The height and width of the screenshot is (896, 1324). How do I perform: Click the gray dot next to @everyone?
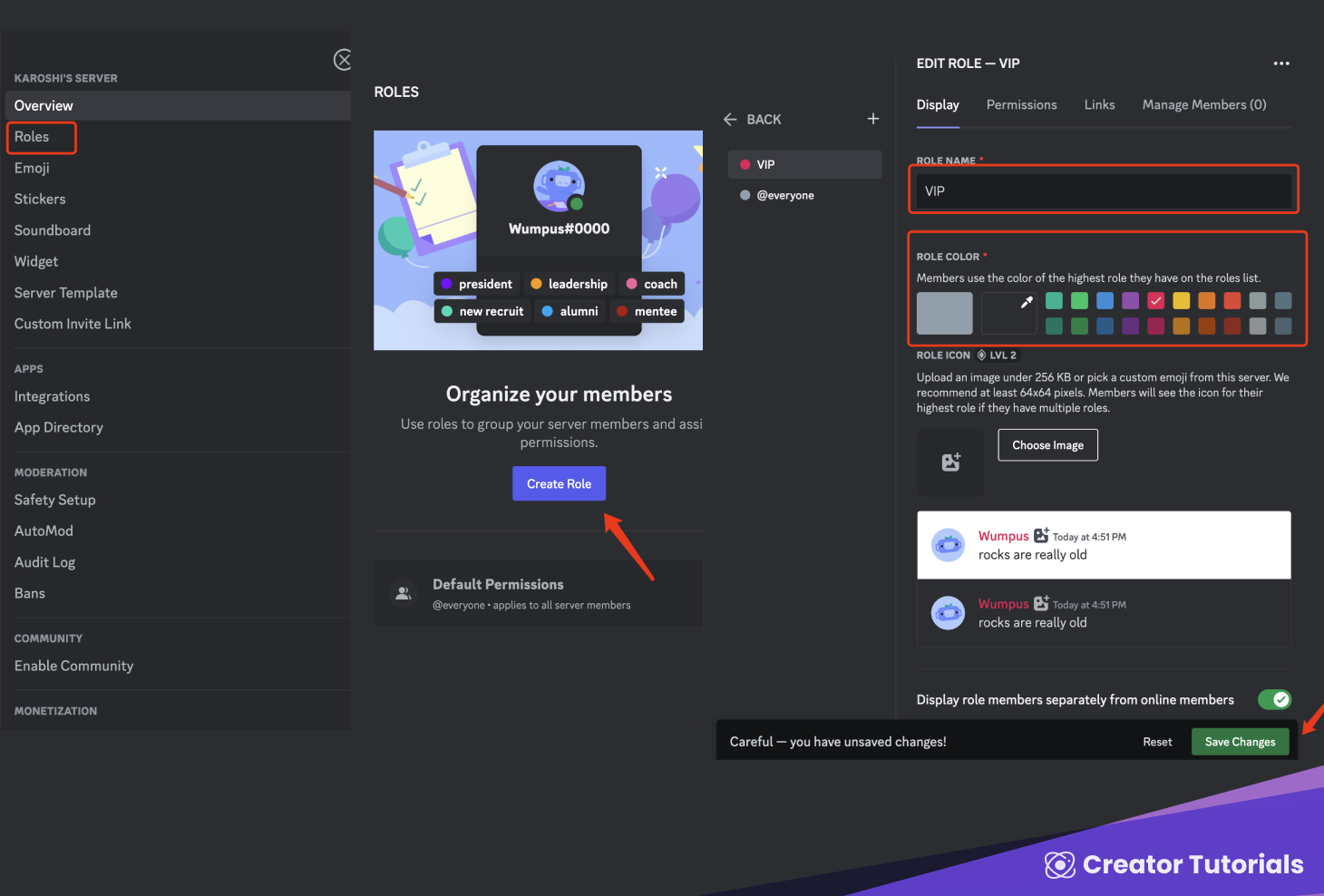click(x=745, y=195)
